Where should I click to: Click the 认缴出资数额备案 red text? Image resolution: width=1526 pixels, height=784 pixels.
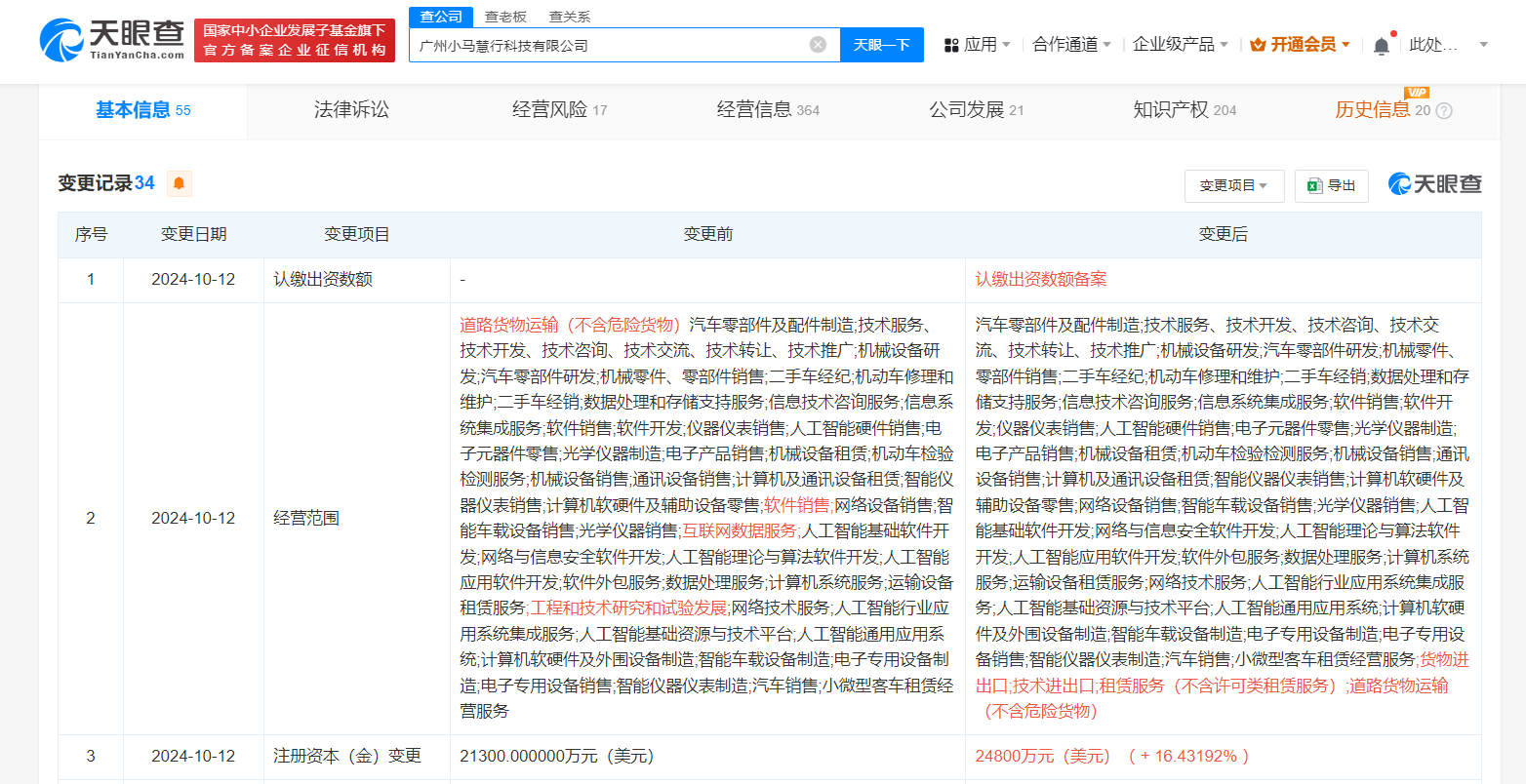(x=1041, y=279)
